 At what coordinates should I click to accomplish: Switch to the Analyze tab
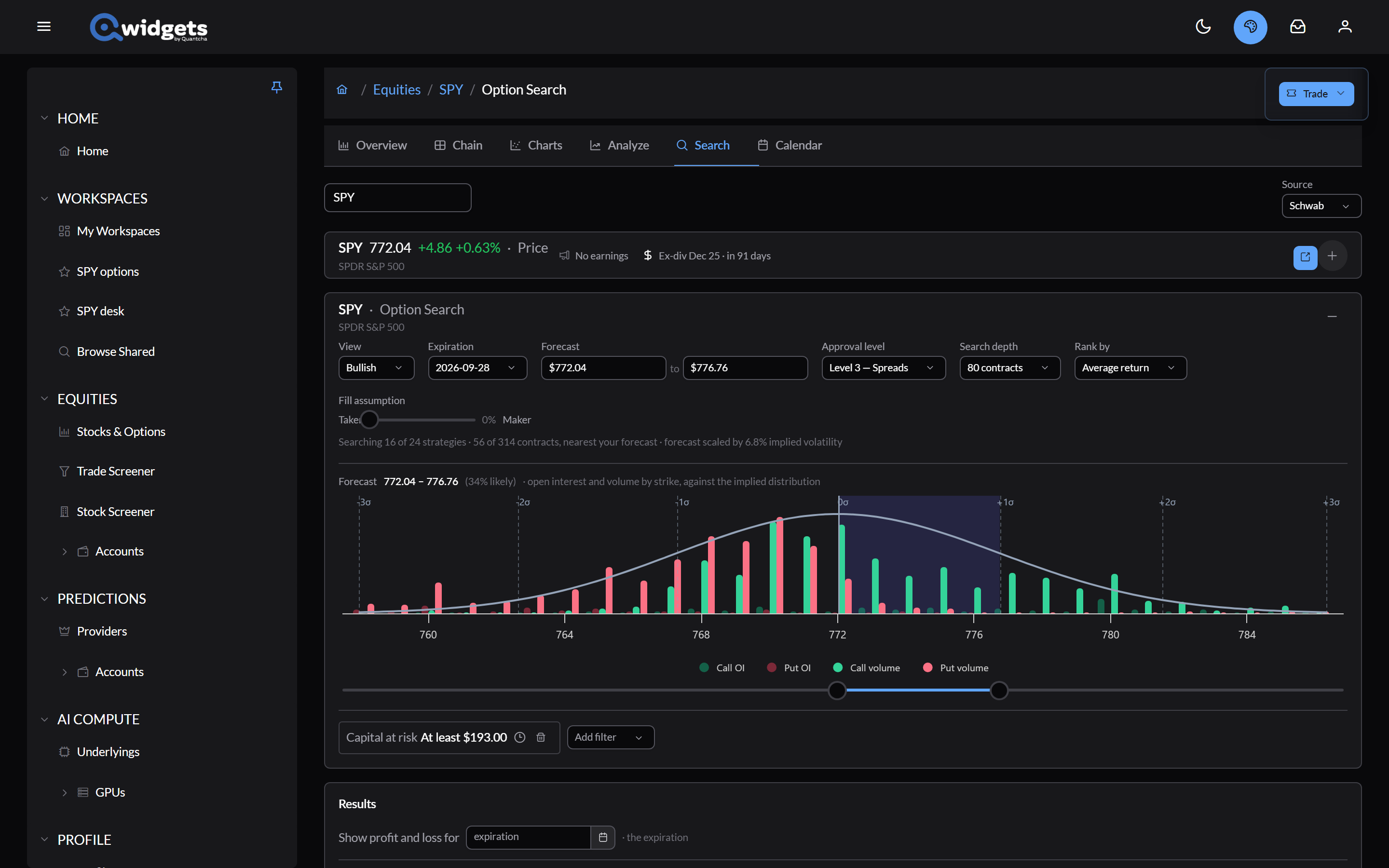619,145
